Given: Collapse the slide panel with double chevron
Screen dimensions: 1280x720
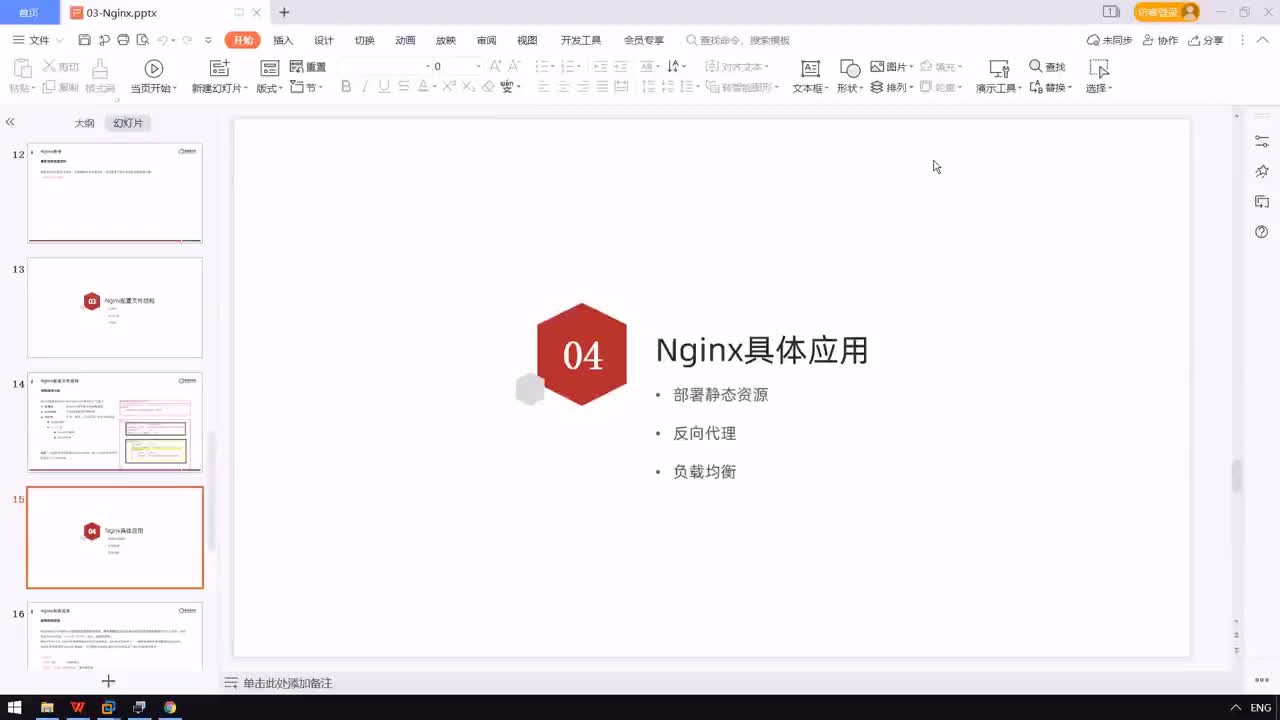Looking at the screenshot, I should pos(10,122).
